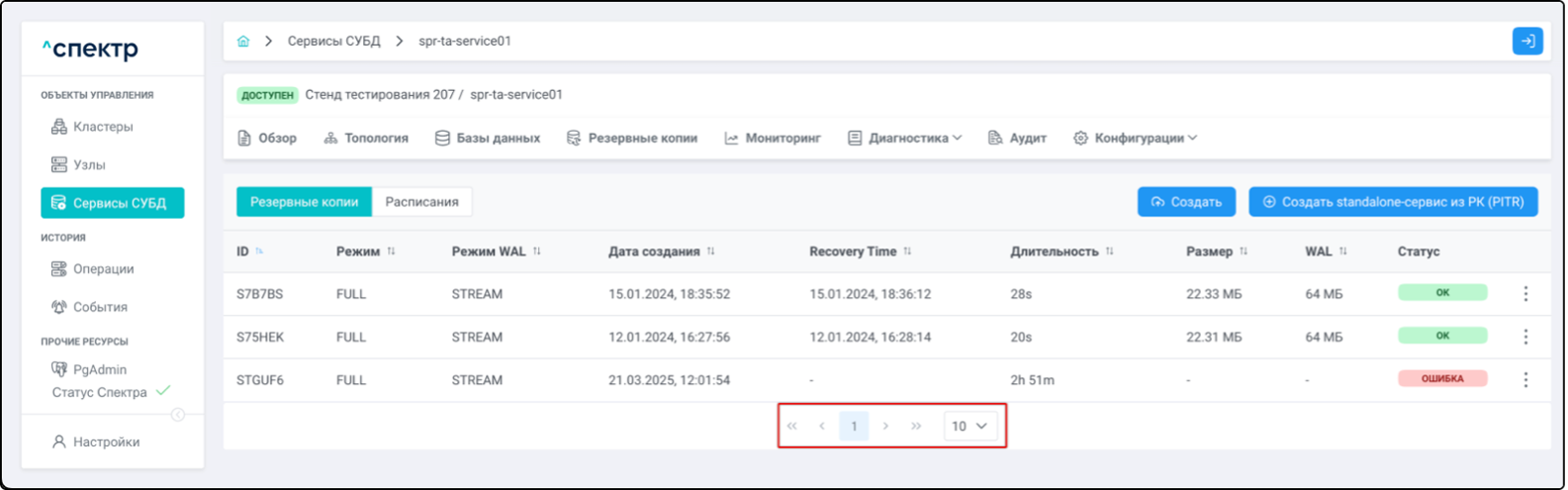Jump to last page in pagination

[x=916, y=427]
